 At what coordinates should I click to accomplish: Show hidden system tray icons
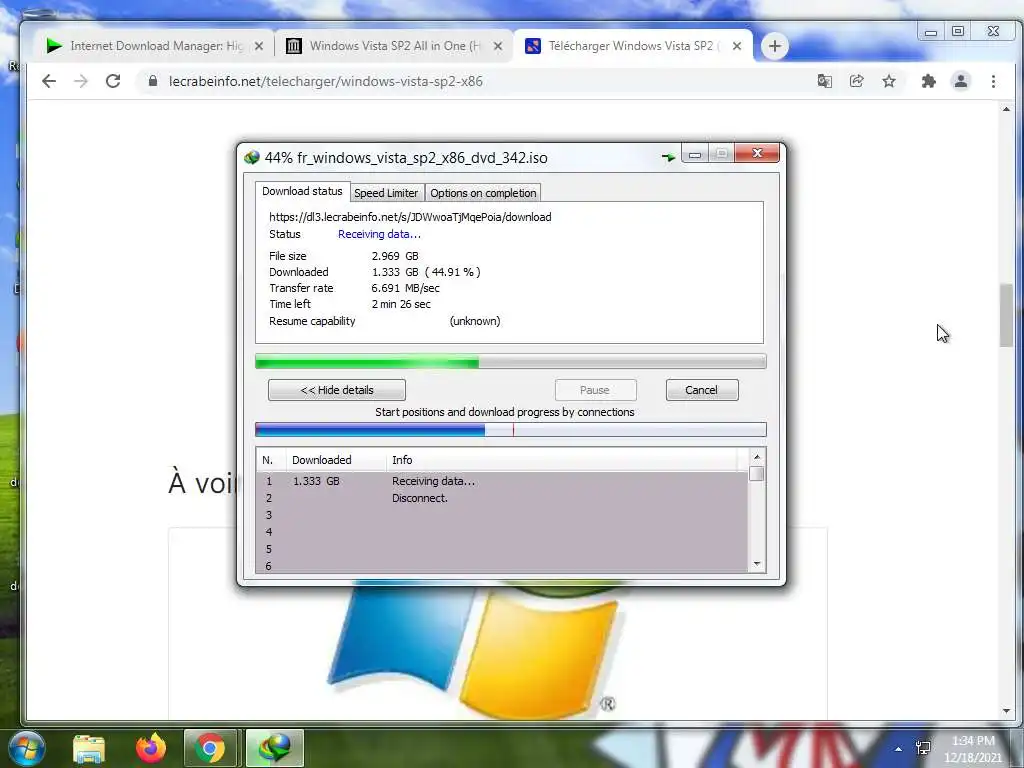899,749
